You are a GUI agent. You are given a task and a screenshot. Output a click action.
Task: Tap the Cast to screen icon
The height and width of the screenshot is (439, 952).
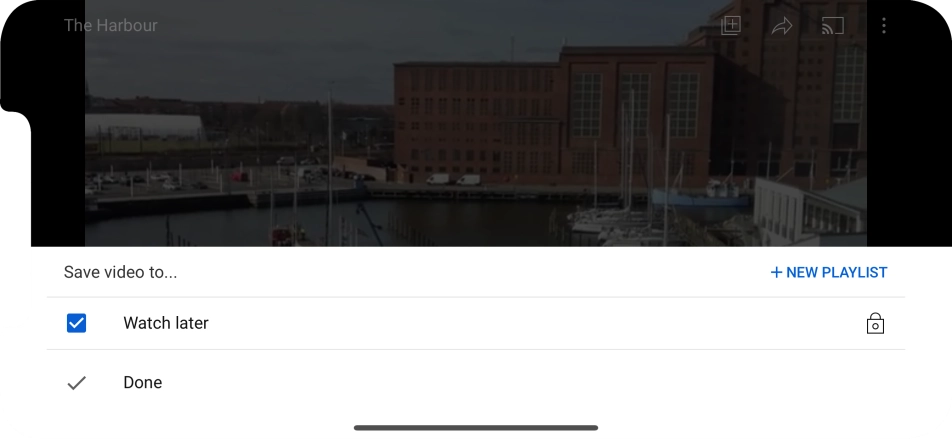point(832,26)
